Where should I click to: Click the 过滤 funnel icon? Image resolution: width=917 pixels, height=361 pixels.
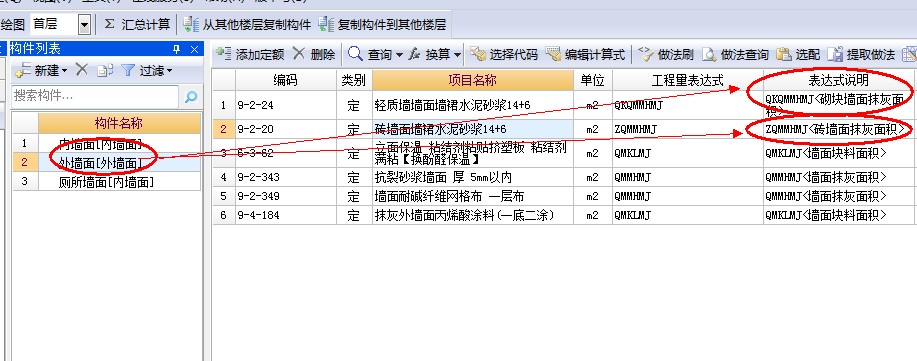point(127,71)
